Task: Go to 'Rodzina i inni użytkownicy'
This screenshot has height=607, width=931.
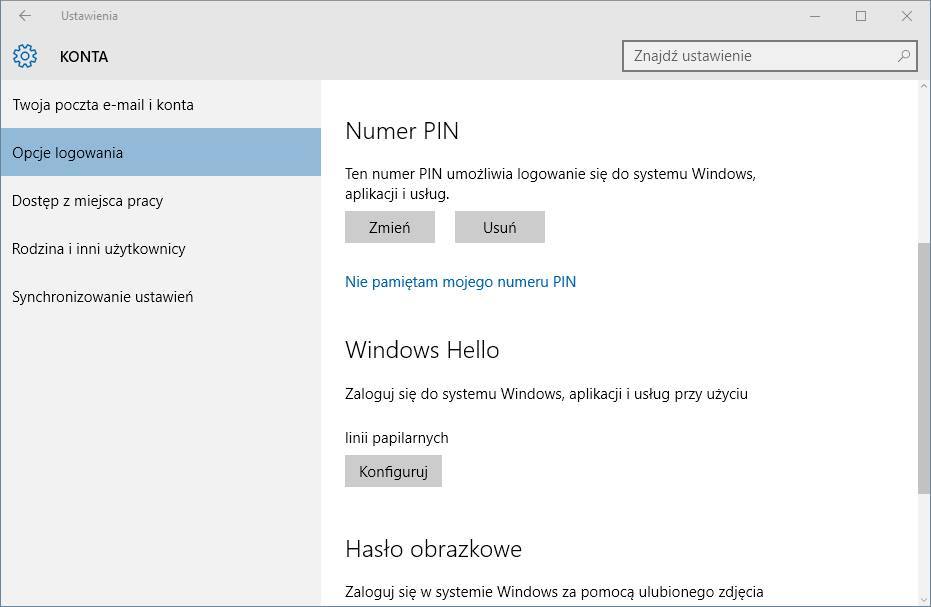Action: click(x=161, y=248)
